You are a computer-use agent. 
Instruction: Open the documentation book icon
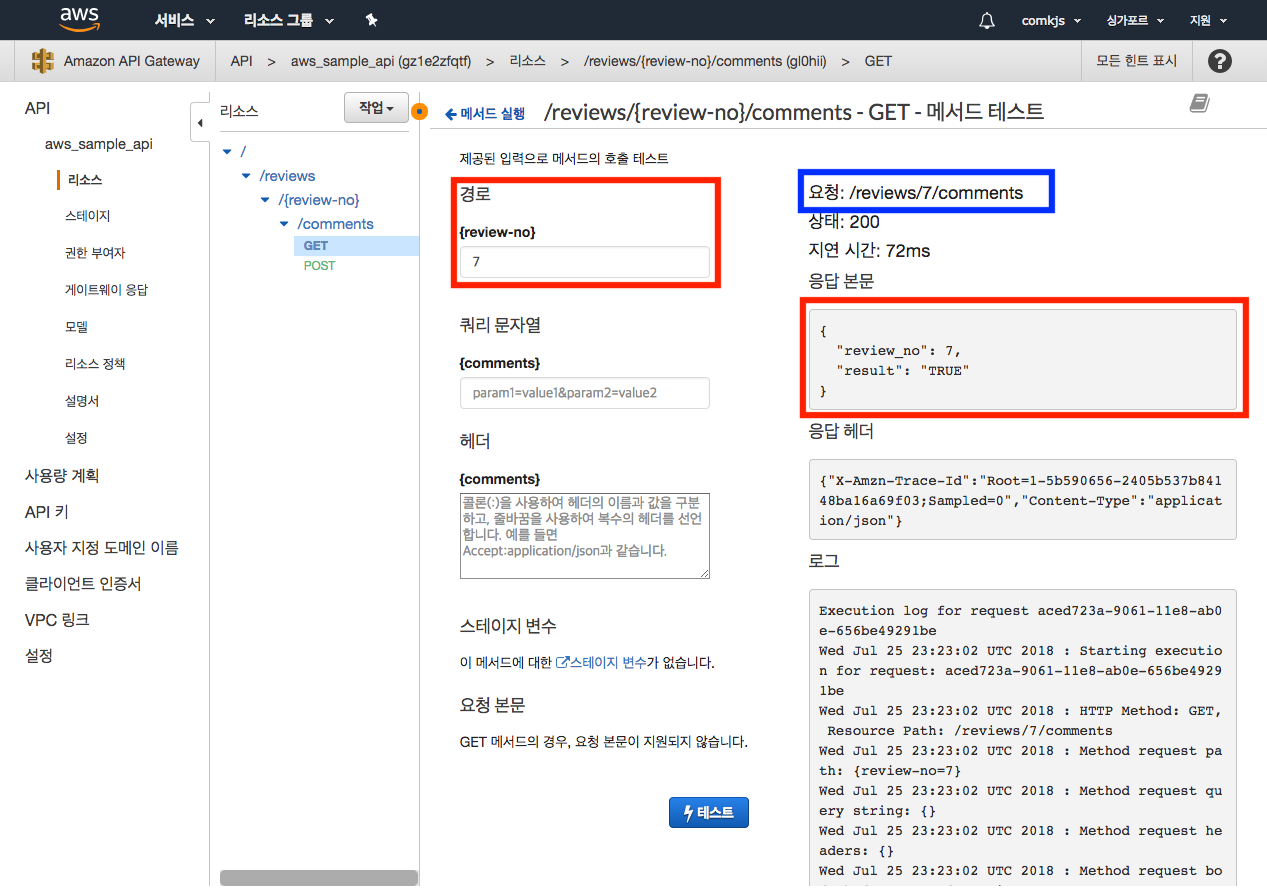point(1199,103)
